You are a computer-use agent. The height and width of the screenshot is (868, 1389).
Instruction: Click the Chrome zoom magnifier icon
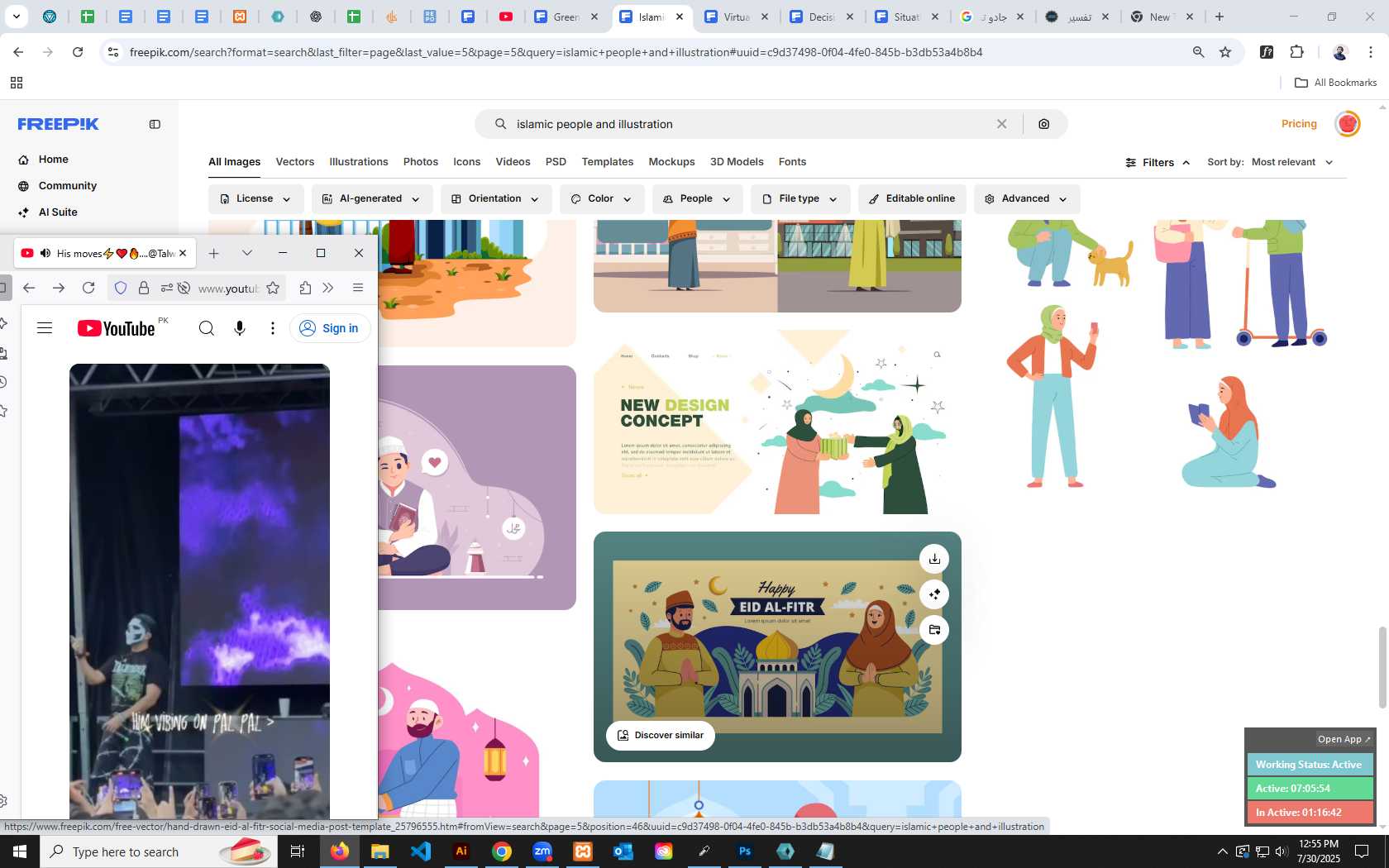[1198, 52]
